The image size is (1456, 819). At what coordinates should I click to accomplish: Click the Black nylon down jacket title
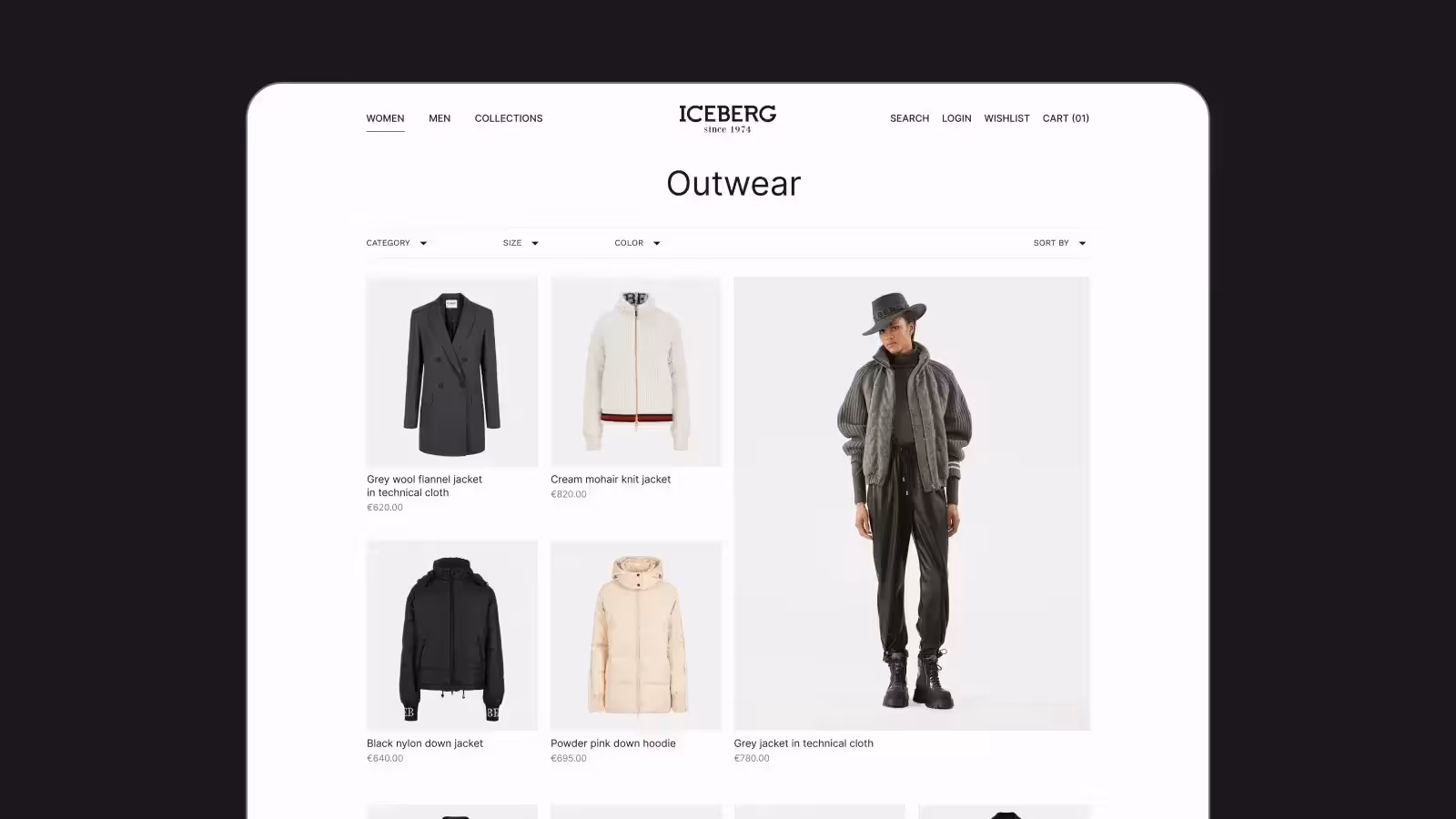[x=425, y=743]
